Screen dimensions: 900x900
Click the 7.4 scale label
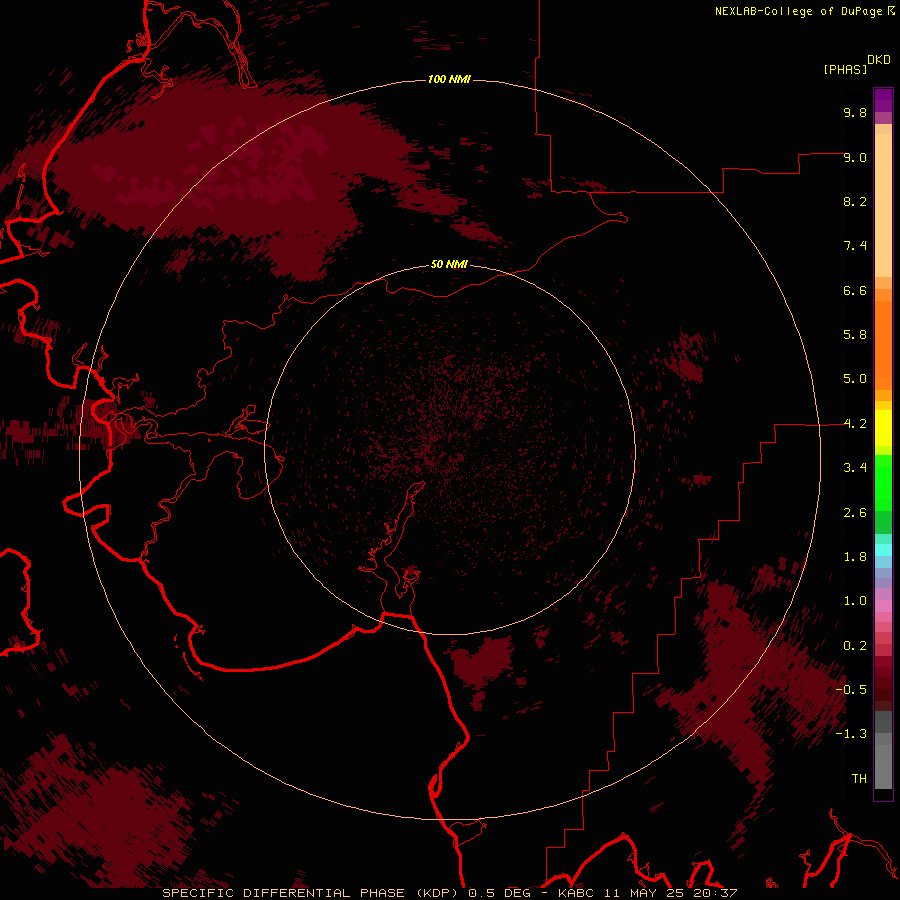pos(855,246)
